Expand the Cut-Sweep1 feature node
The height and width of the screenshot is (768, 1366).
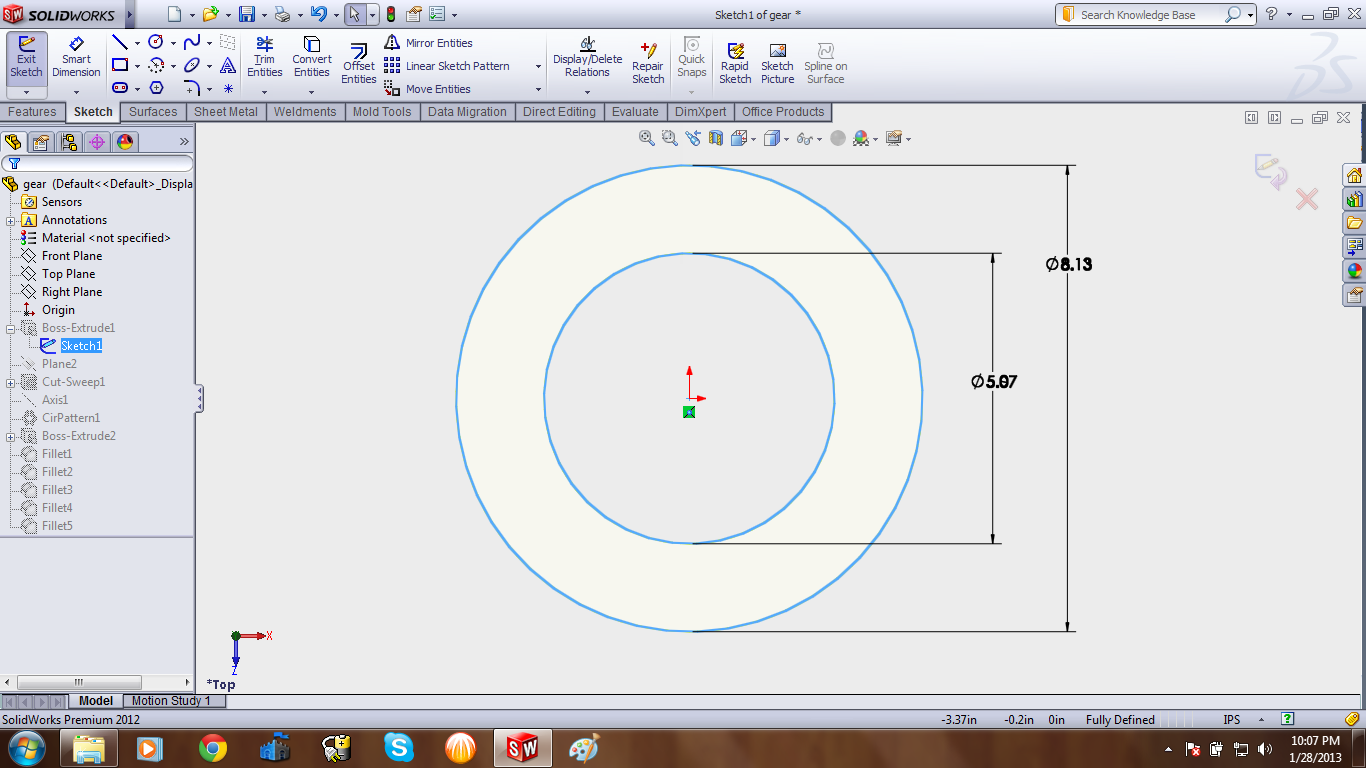pyautogui.click(x=11, y=382)
